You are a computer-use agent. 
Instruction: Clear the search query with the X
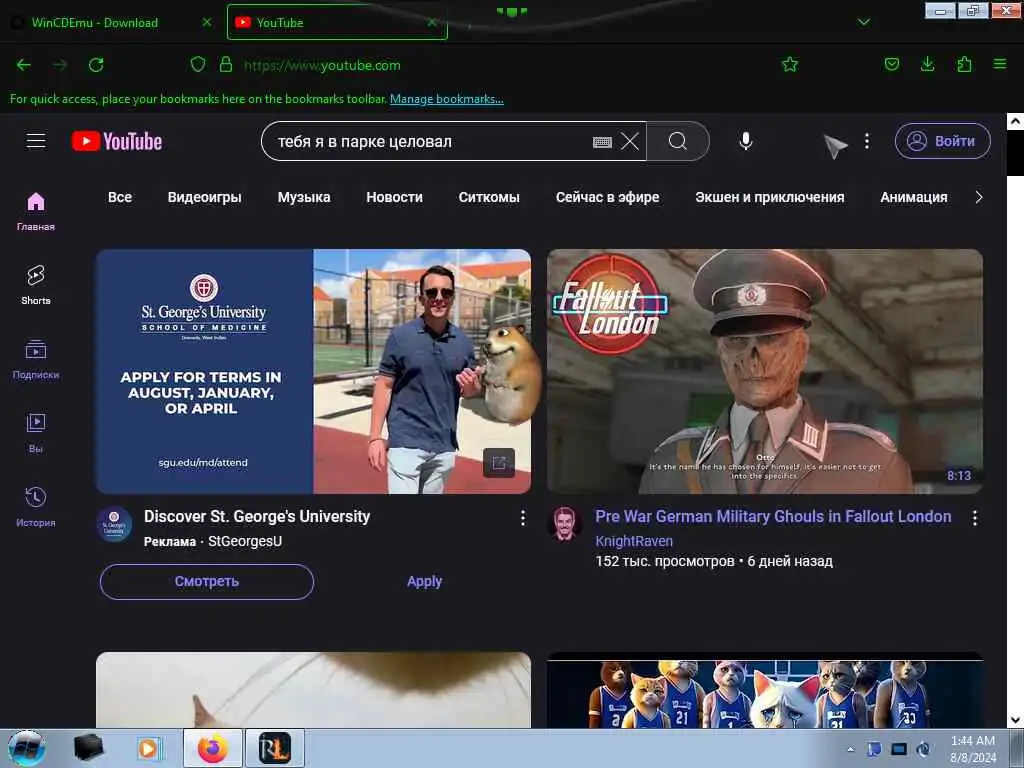click(x=630, y=141)
